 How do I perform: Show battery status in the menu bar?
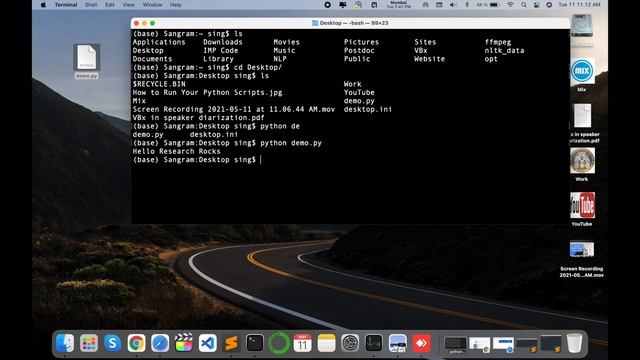pyautogui.click(x=488, y=5)
